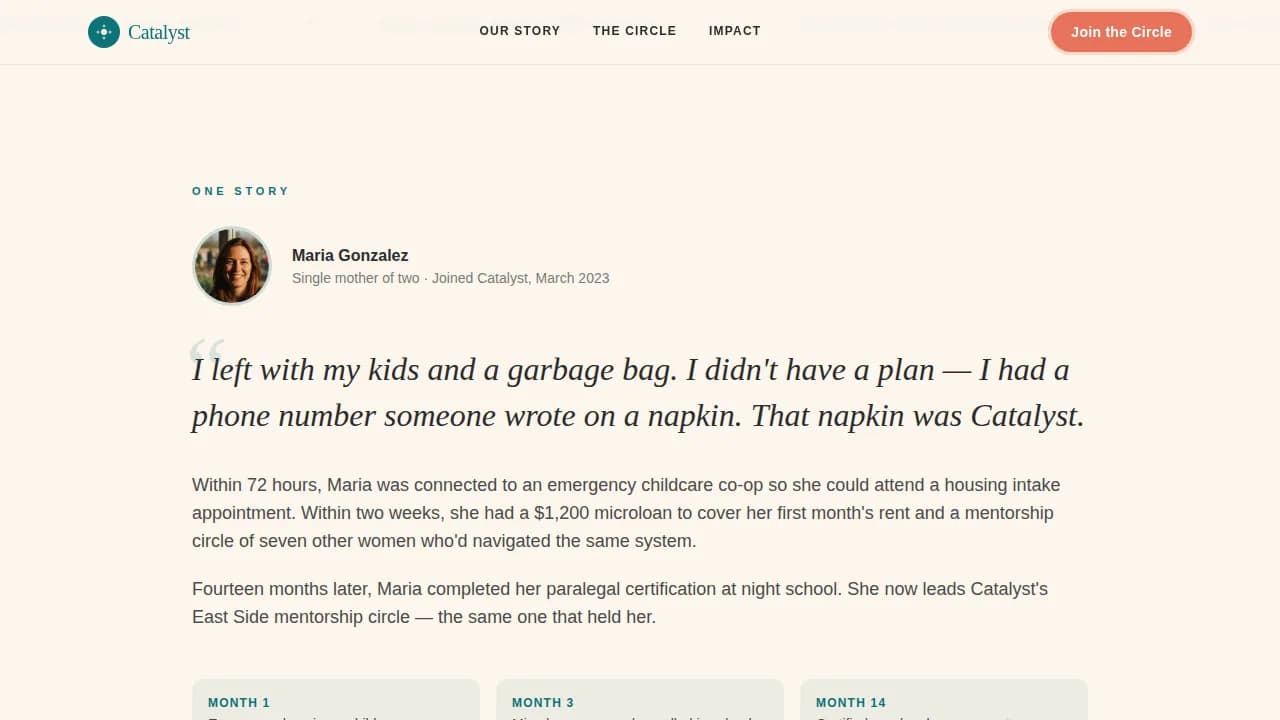1280x720 pixels.
Task: Select the Month 14 milestone card
Action: point(944,700)
